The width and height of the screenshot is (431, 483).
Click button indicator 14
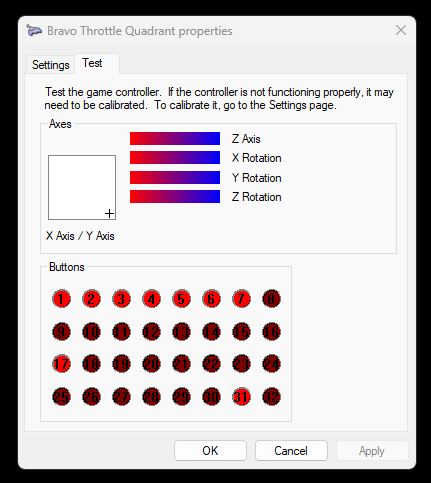pos(211,332)
